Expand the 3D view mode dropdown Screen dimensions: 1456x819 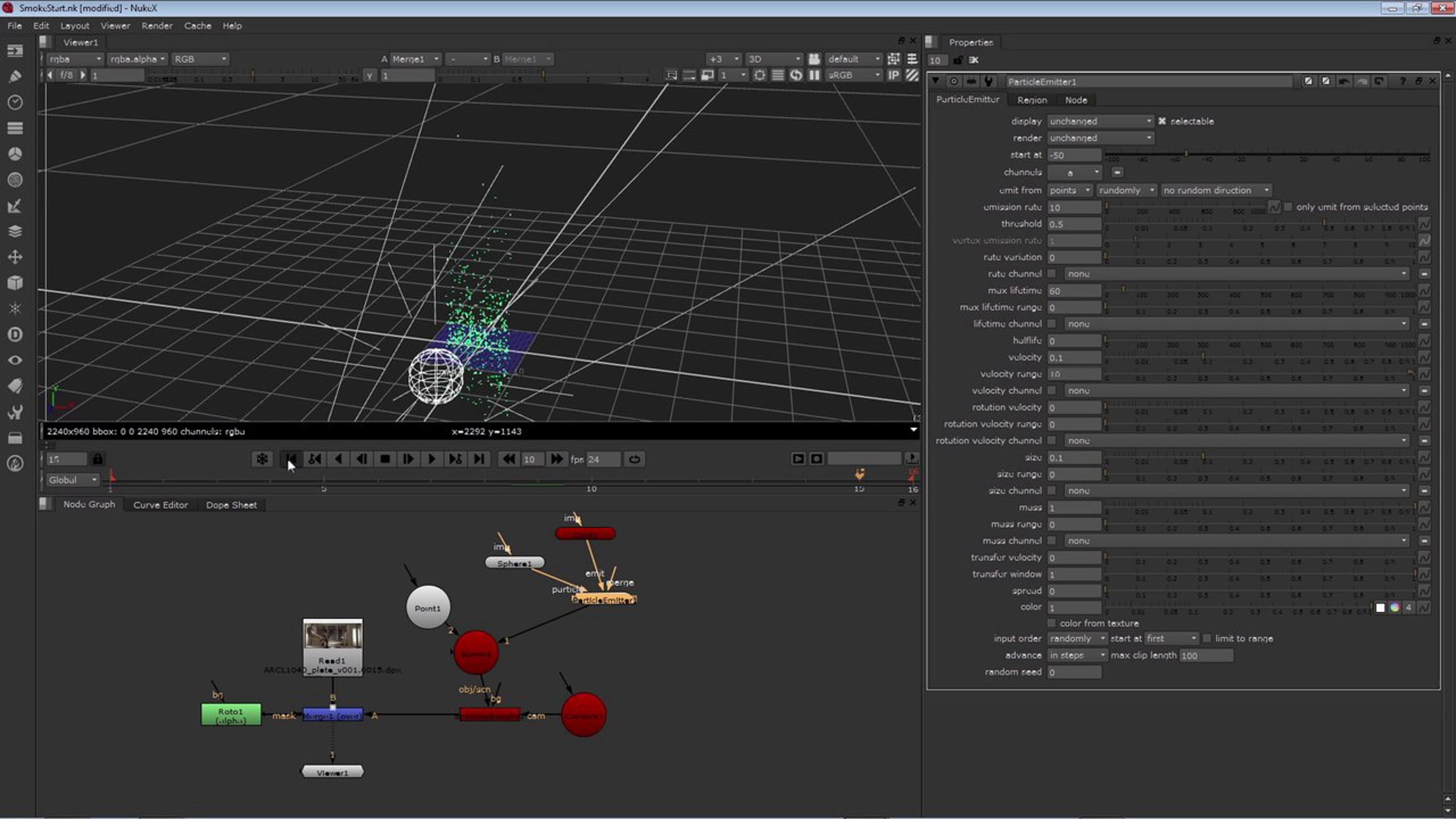click(x=773, y=59)
